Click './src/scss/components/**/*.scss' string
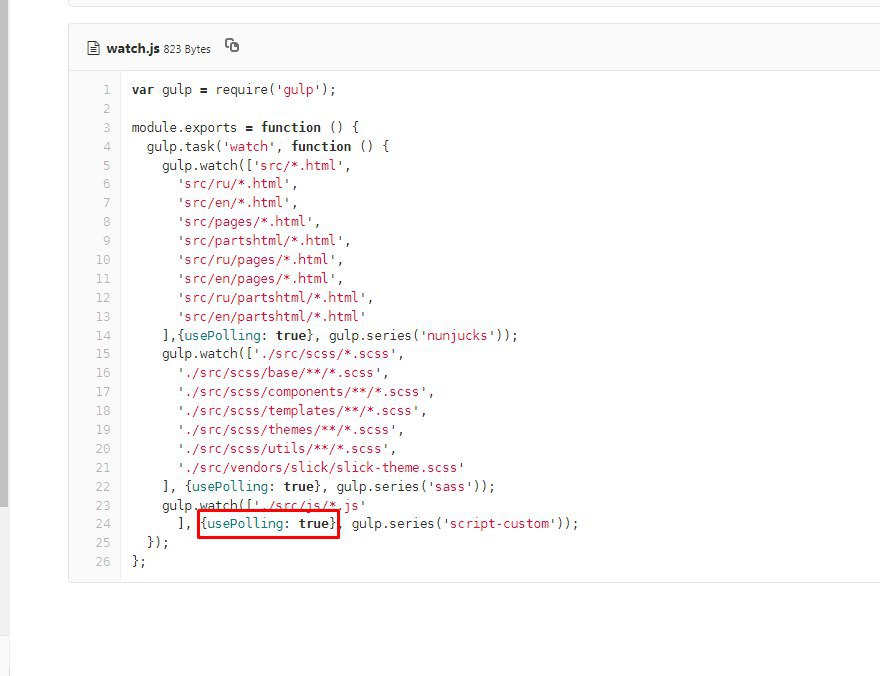Viewport: 880px width, 676px height. click(301, 392)
